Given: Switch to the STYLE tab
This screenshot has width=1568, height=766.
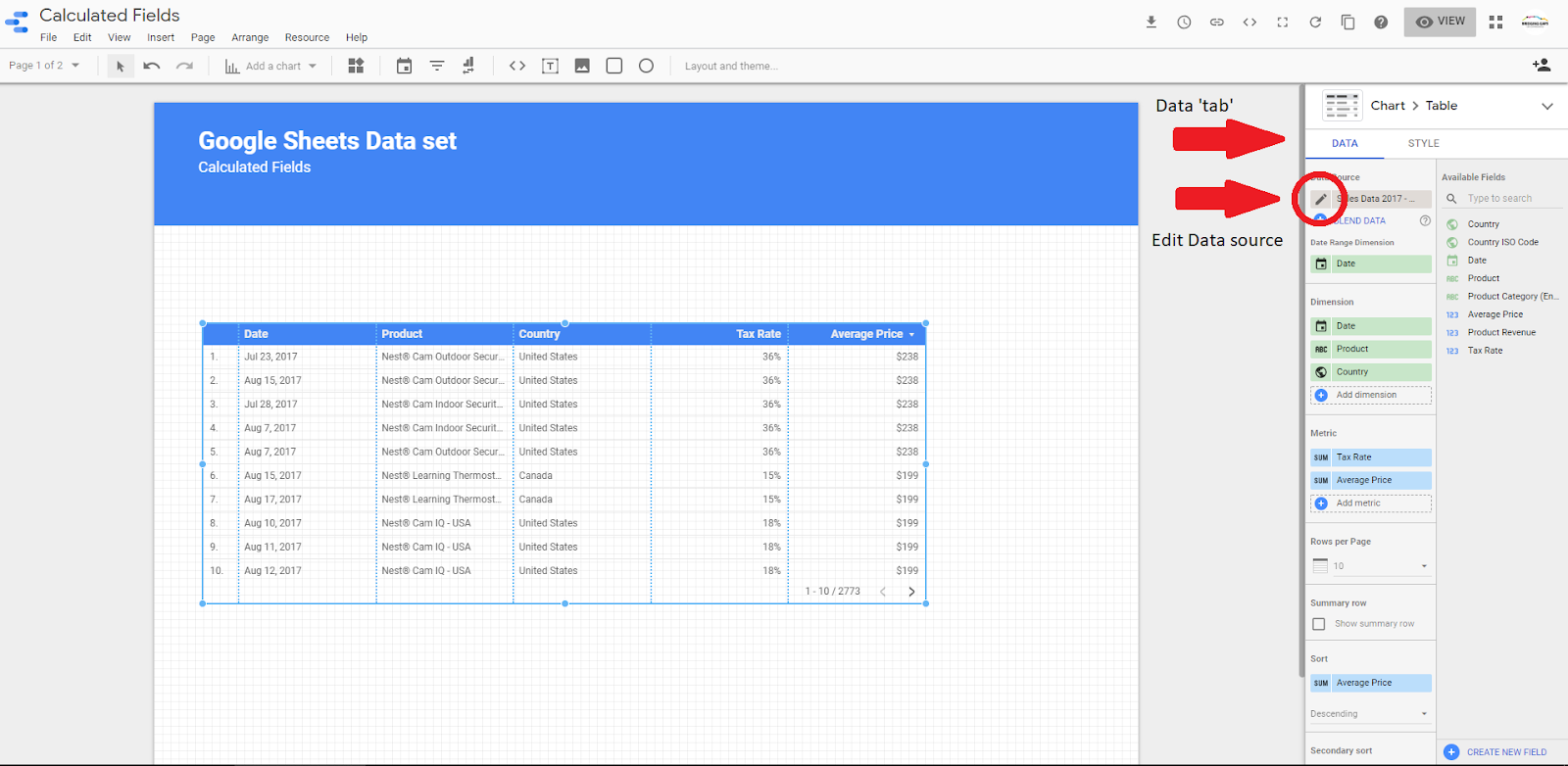Looking at the screenshot, I should point(1424,143).
